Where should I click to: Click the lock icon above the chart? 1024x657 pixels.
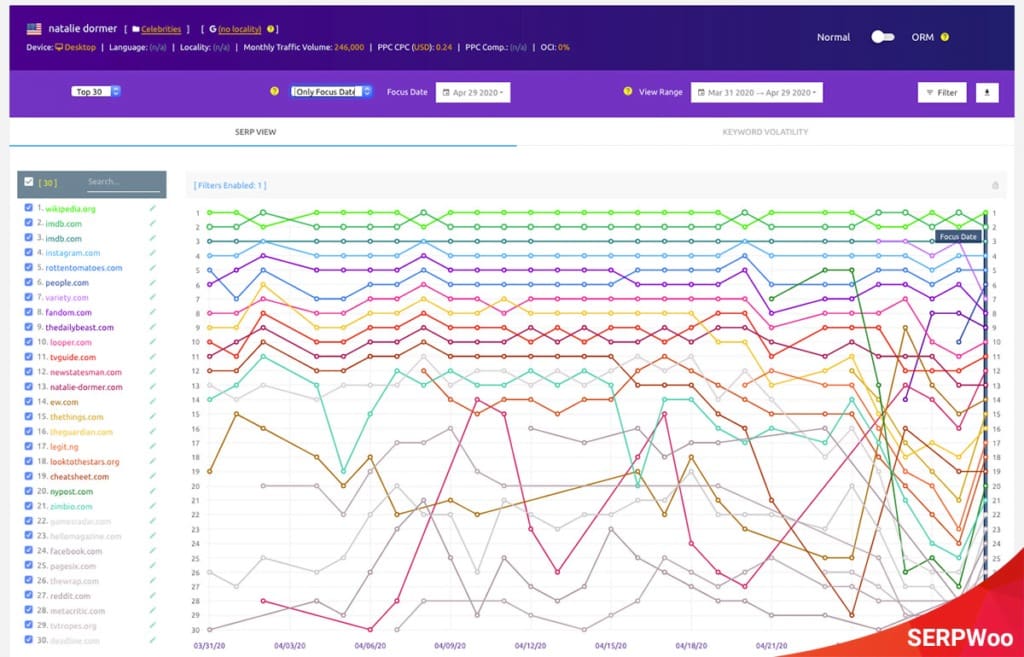point(995,185)
